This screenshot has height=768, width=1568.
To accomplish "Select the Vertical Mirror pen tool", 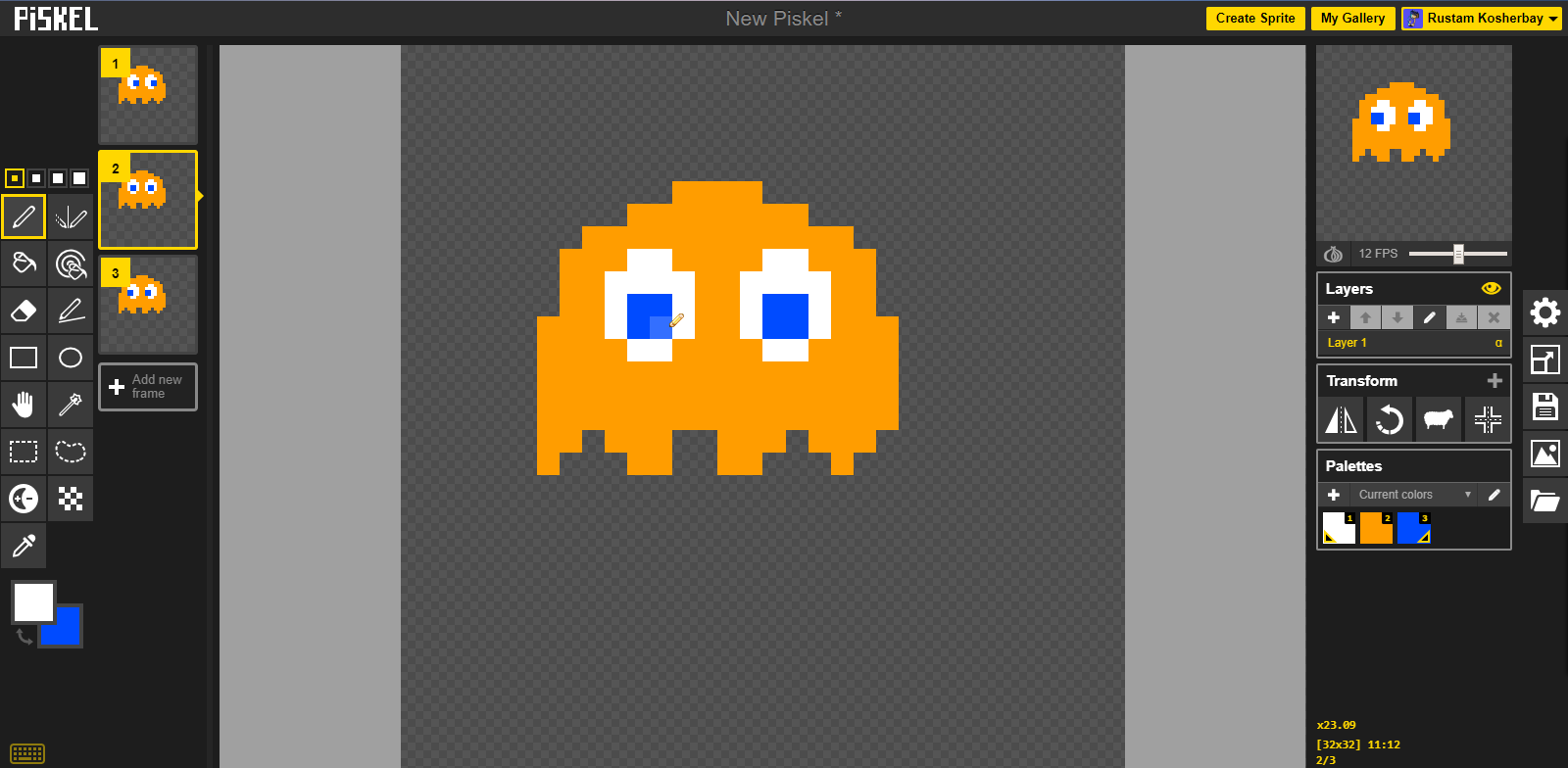I will click(x=71, y=216).
